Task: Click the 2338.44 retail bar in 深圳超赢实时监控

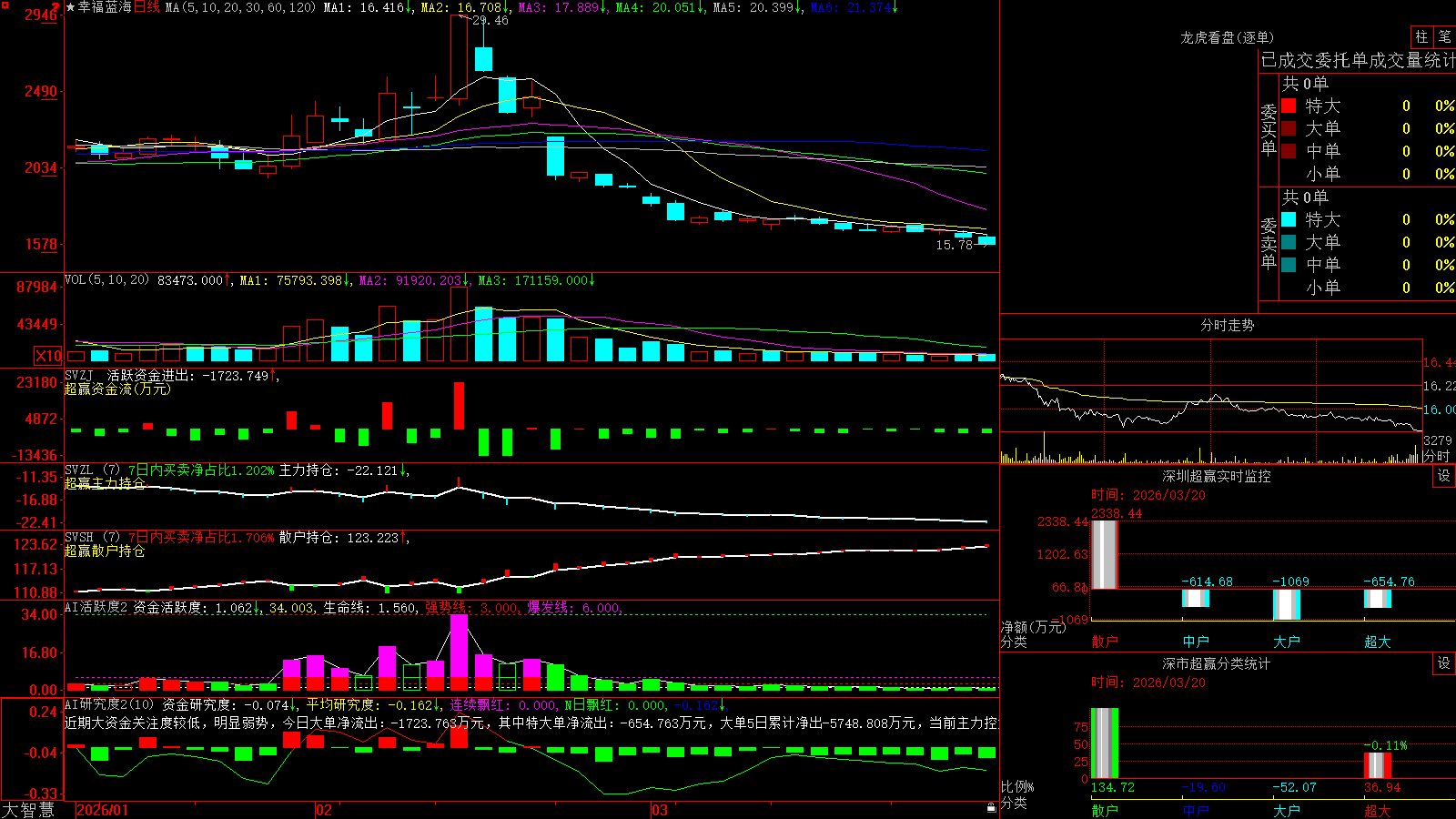Action: coord(1105,554)
